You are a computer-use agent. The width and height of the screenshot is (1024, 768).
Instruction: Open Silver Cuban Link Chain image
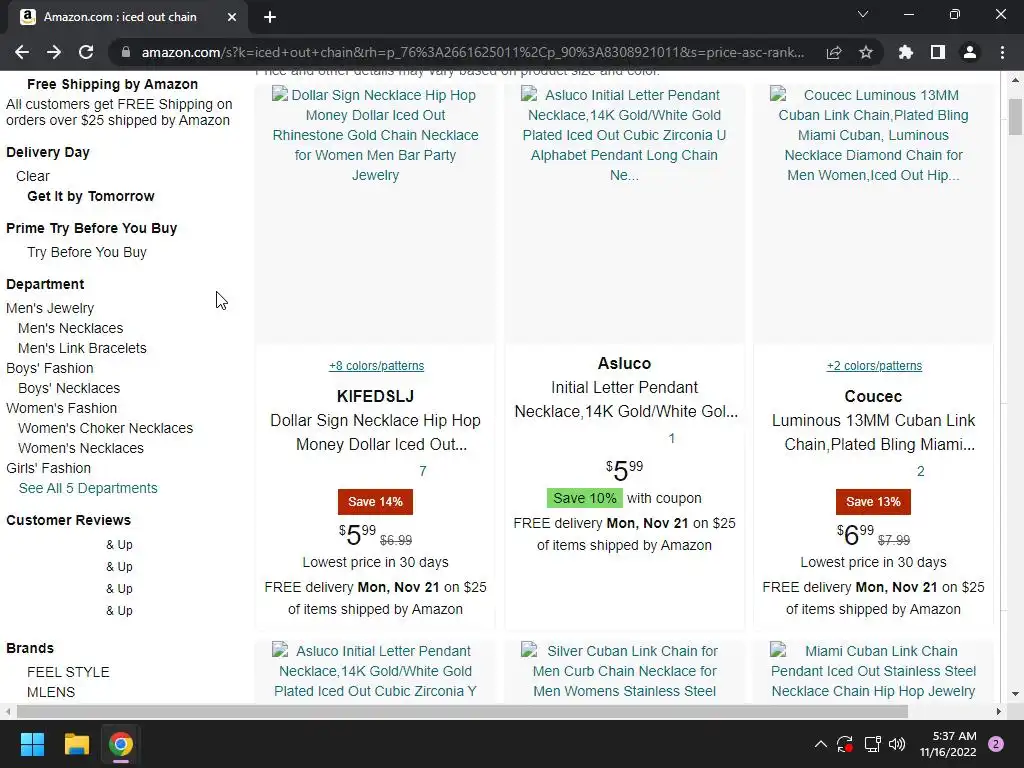[624, 671]
